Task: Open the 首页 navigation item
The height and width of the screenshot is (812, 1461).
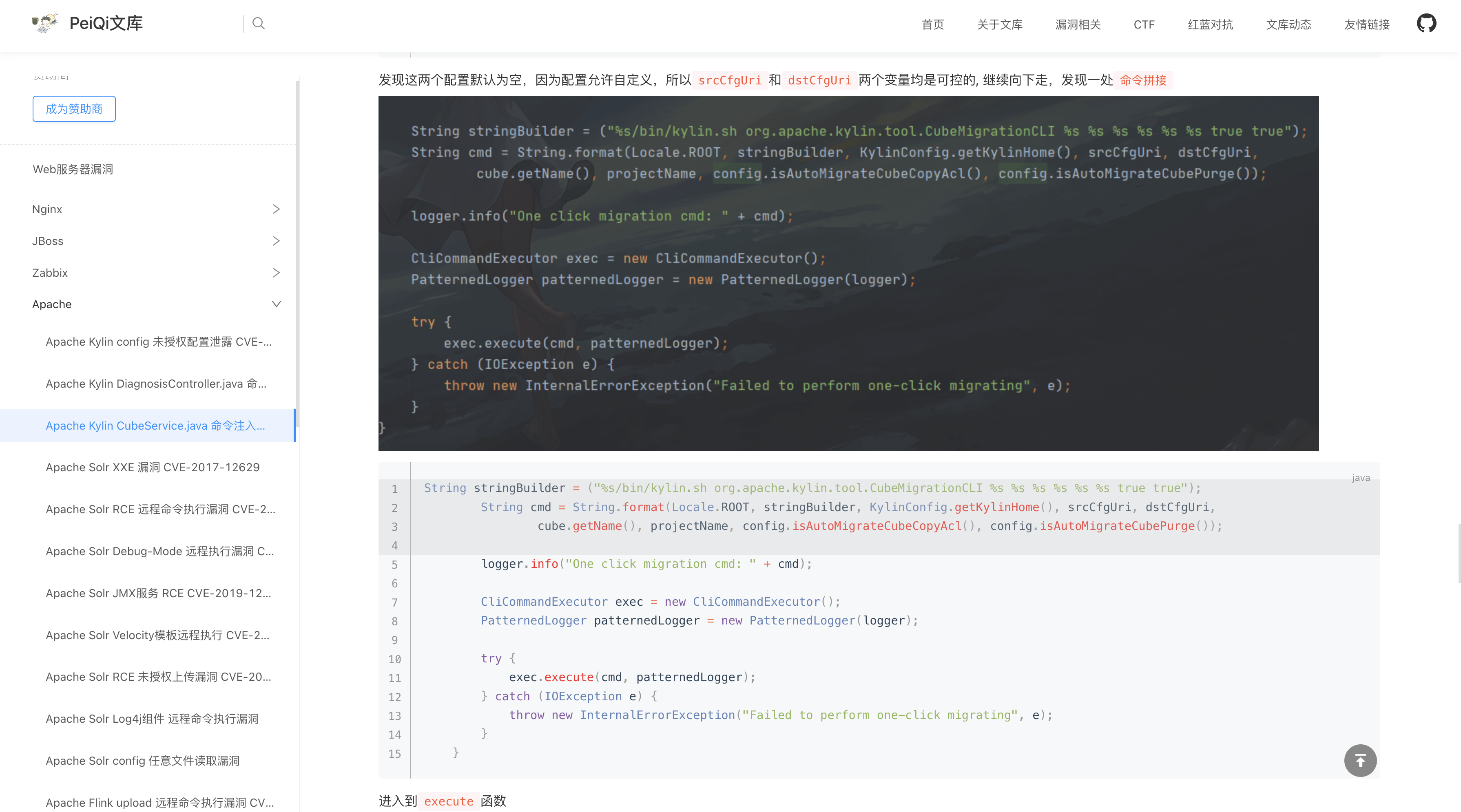Action: (x=932, y=24)
